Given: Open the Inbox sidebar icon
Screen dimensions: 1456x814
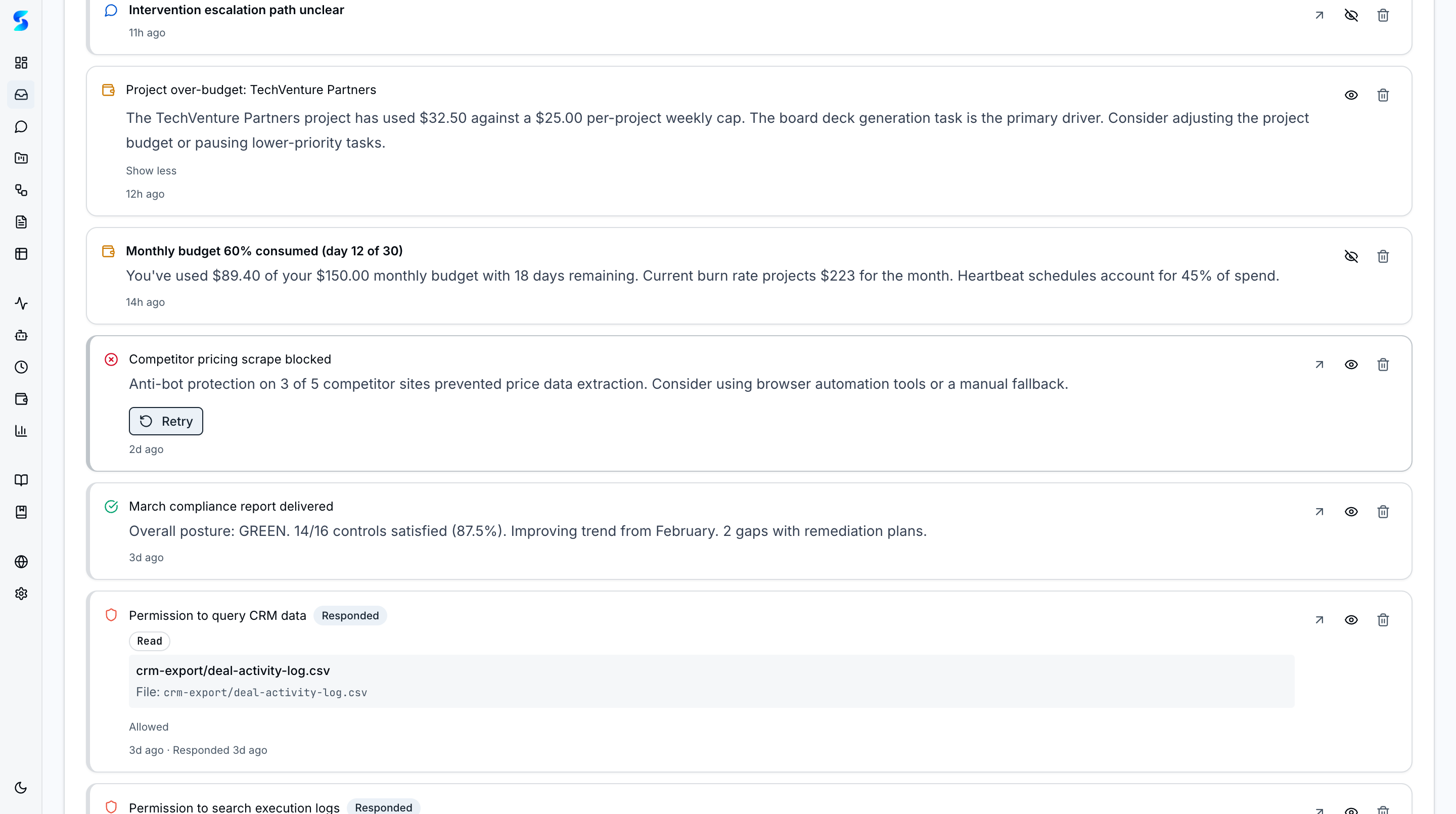Looking at the screenshot, I should [x=21, y=95].
